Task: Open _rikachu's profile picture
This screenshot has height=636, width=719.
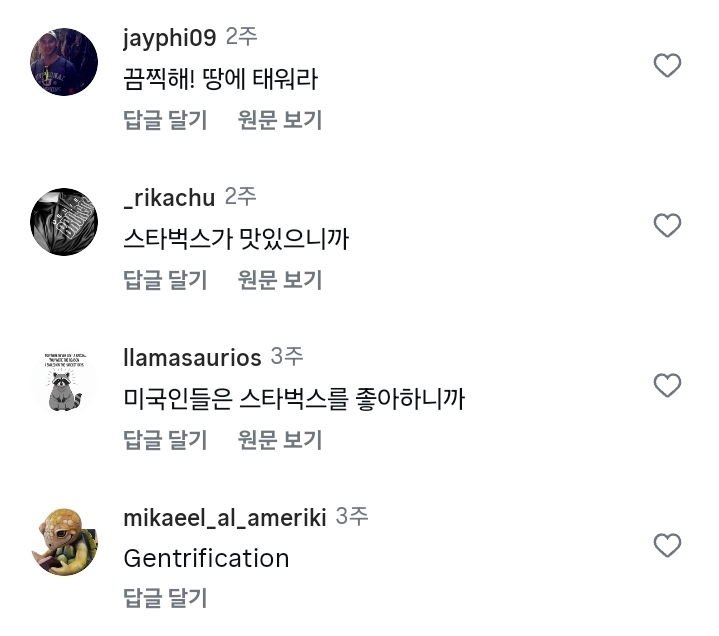Action: [64, 222]
